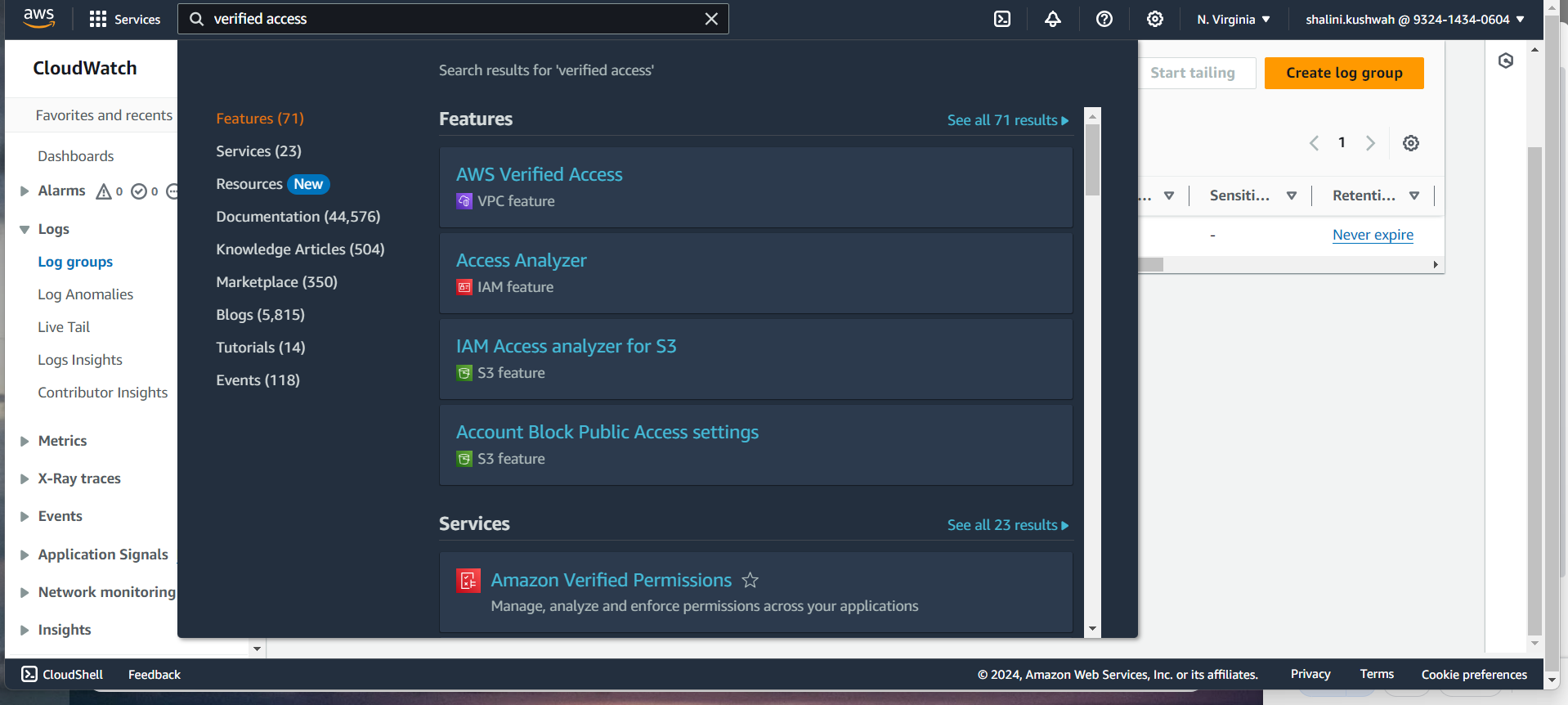Favorite Amazon Verified Permissions with the star
Viewport: 1568px width, 705px height.
tap(750, 580)
